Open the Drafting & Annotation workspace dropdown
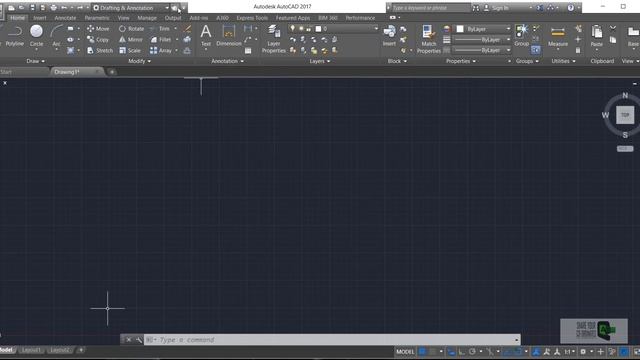The image size is (640, 360). point(131,8)
